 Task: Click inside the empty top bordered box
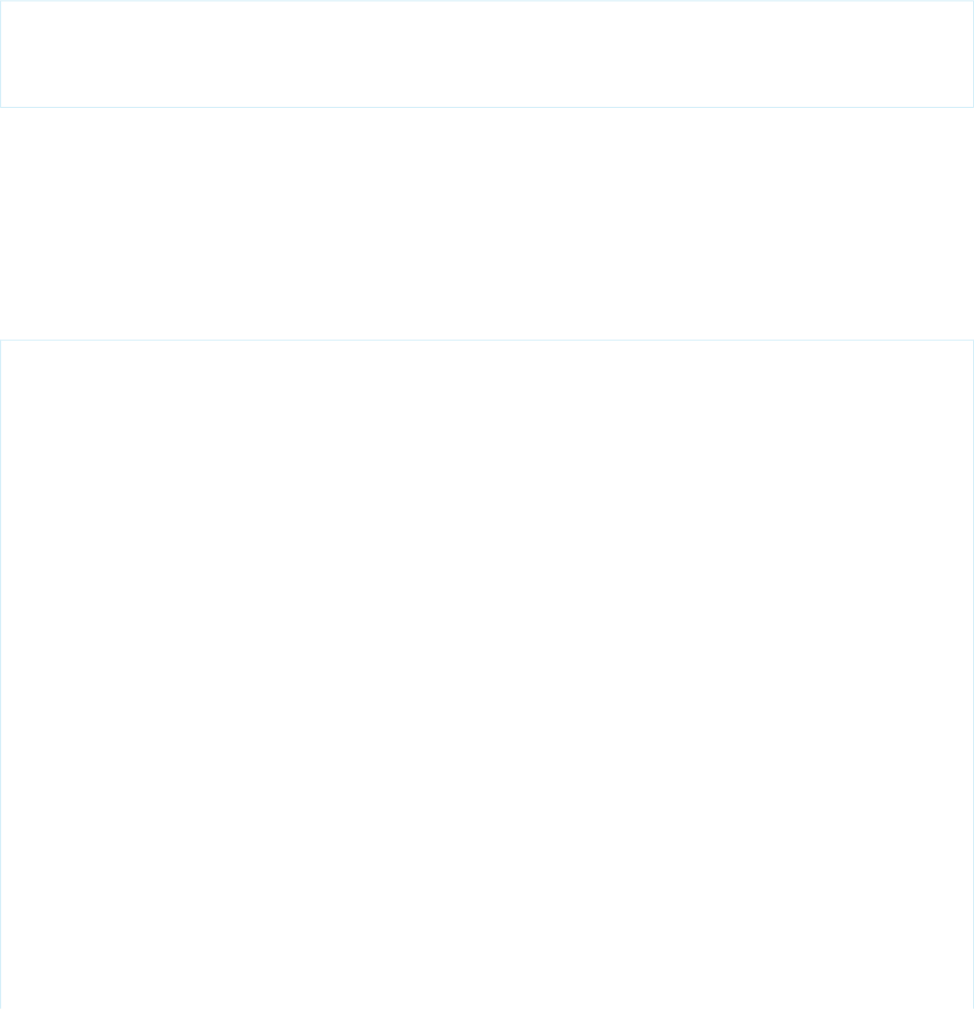(x=487, y=54)
